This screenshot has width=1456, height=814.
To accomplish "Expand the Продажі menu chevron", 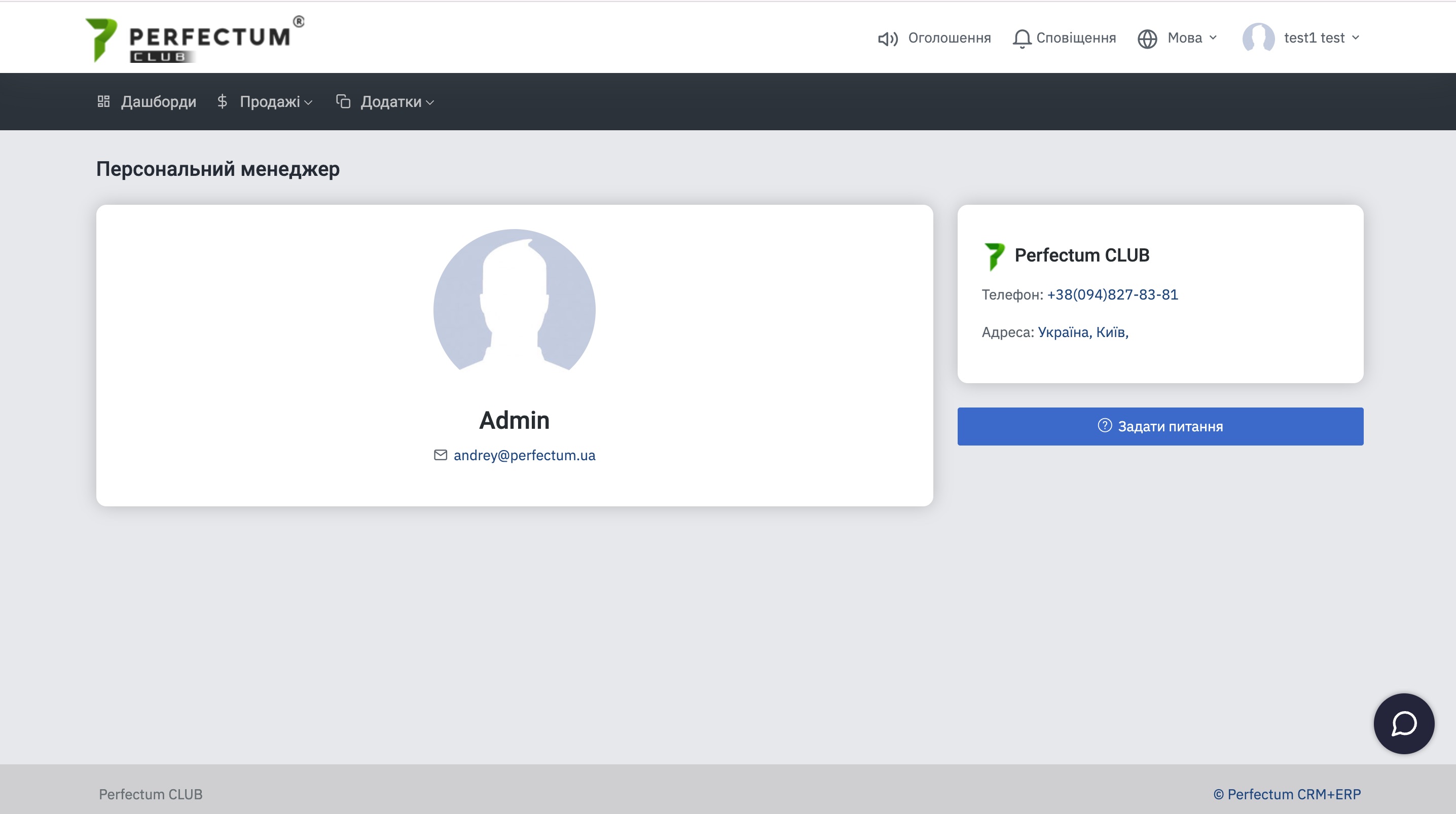I will (308, 102).
